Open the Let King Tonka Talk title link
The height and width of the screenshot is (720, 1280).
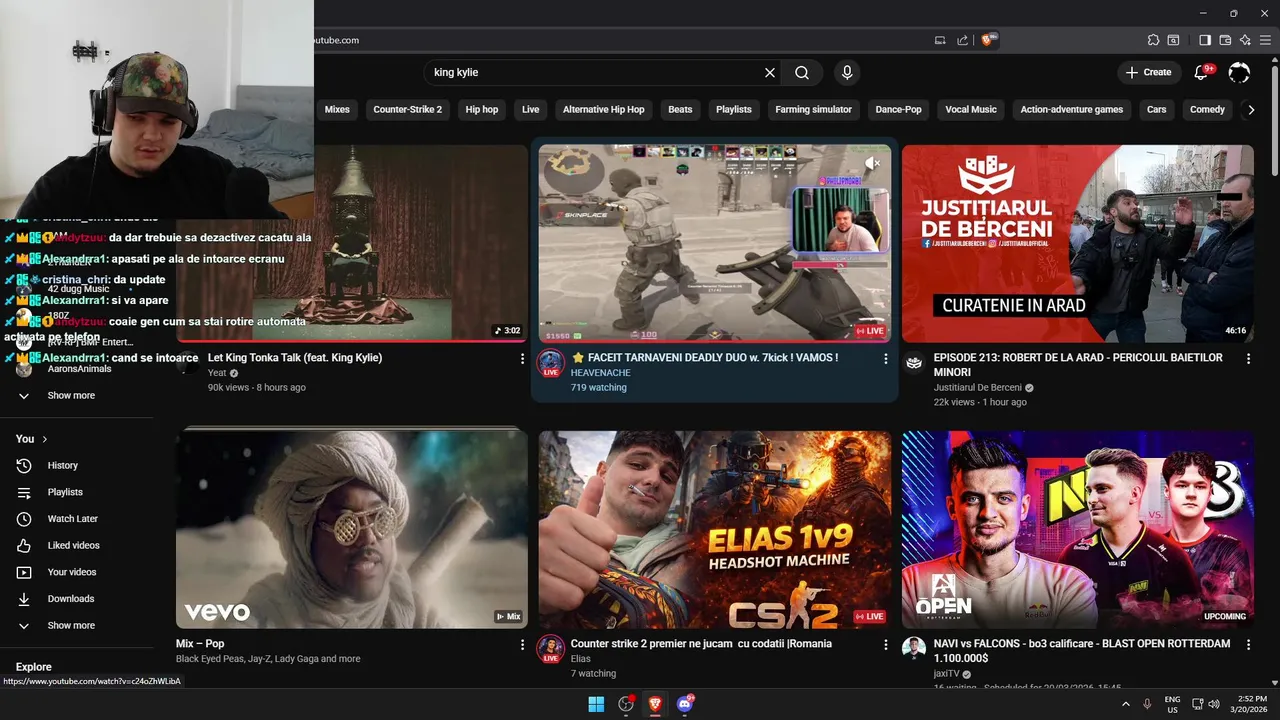(x=295, y=358)
